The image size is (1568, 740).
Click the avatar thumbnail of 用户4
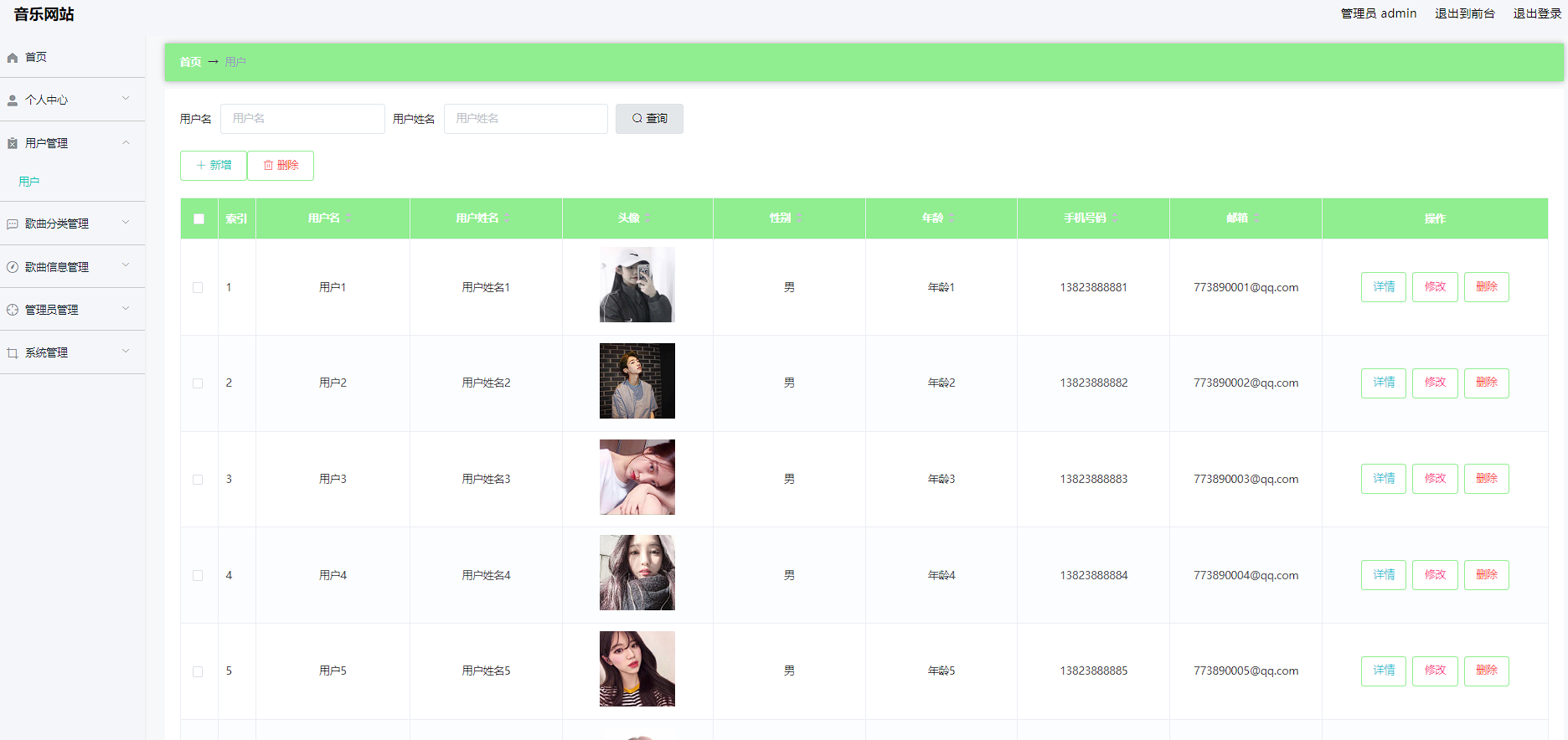637,573
